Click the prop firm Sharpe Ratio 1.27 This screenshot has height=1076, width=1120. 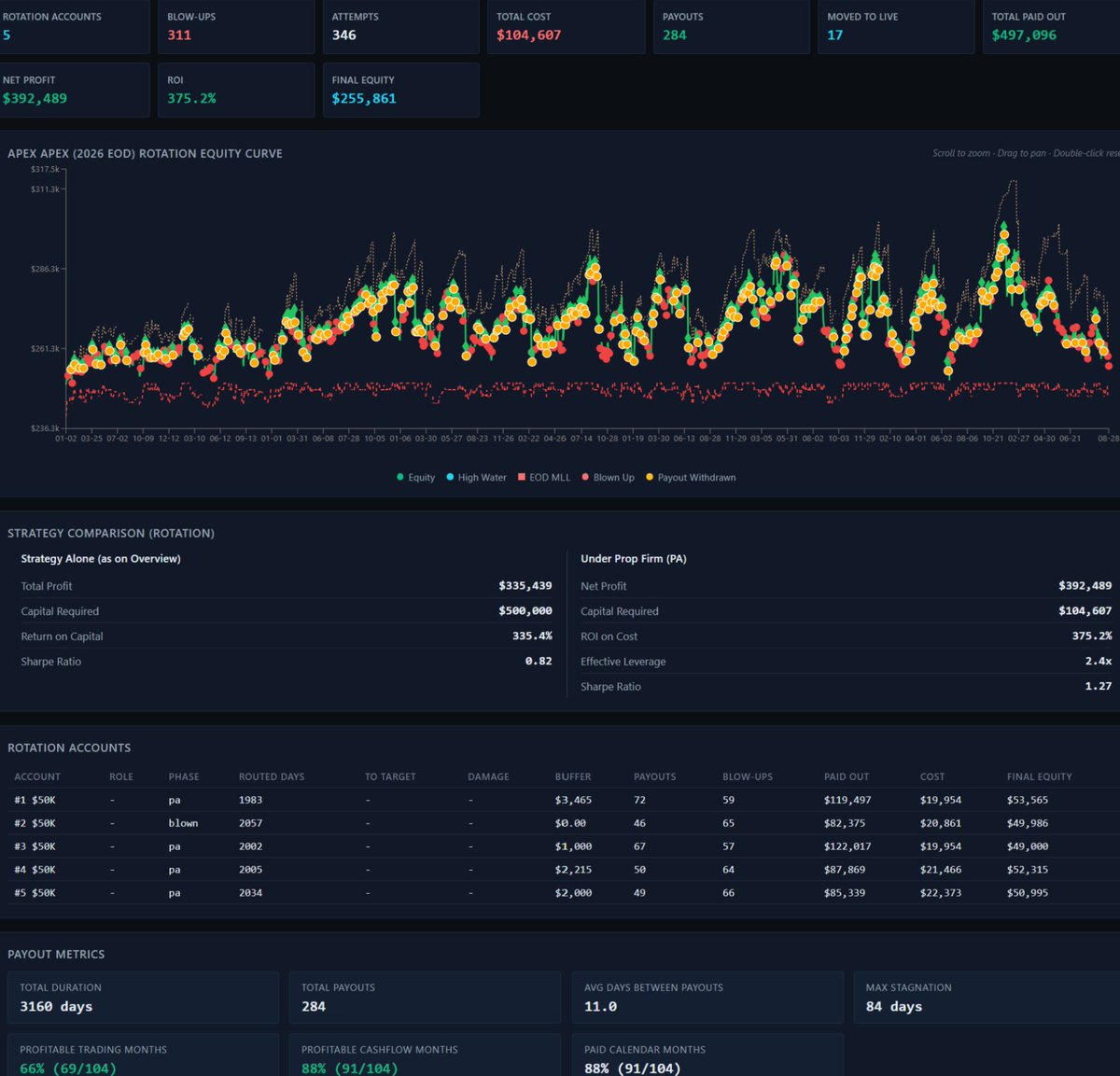point(1098,687)
